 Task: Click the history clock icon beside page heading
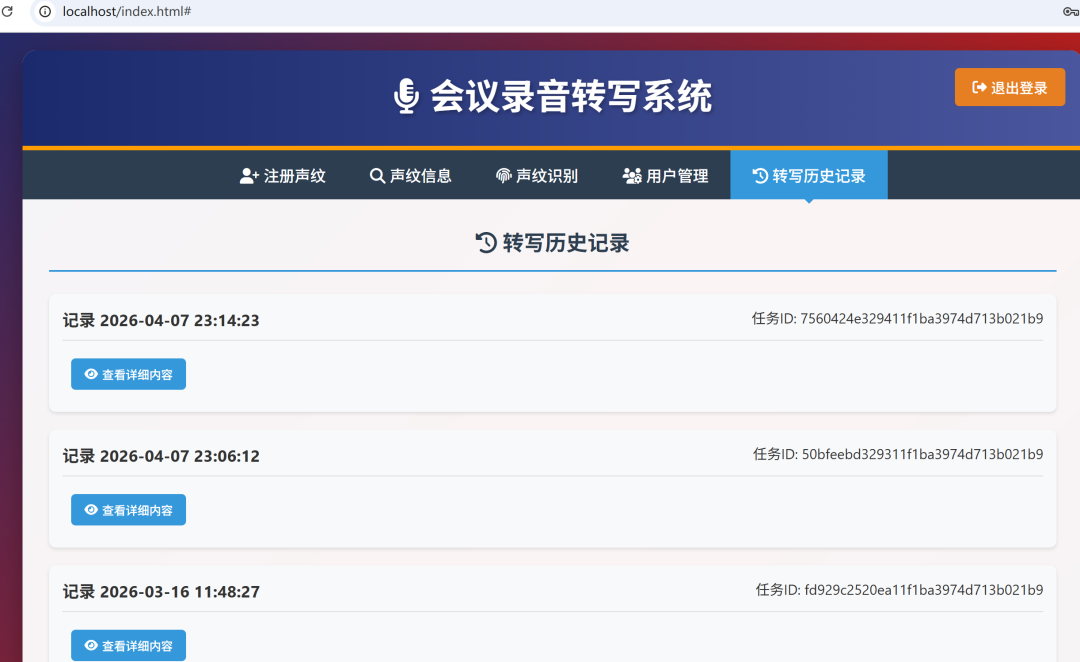click(486, 243)
